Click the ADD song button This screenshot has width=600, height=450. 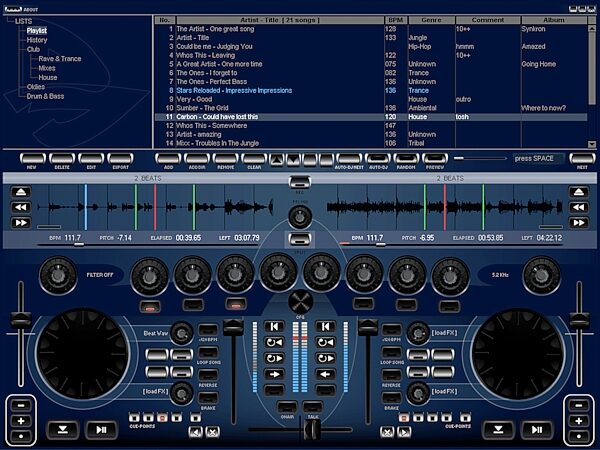click(168, 158)
